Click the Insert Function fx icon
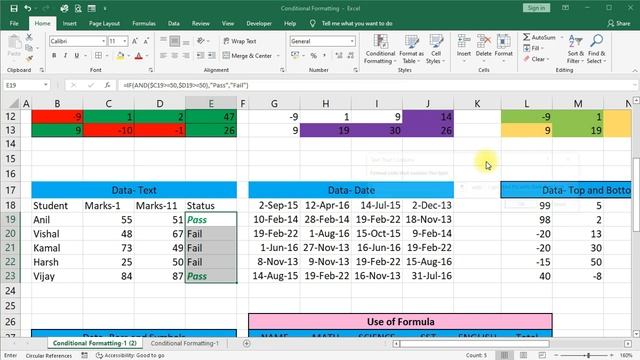Screen dimensions: 640x360 (107, 85)
